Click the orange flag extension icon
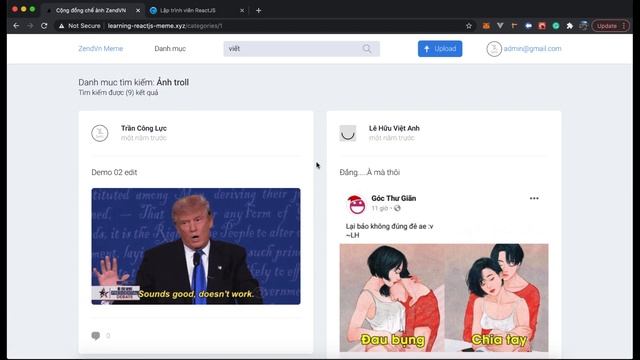This screenshot has width=640, height=360. point(514,26)
